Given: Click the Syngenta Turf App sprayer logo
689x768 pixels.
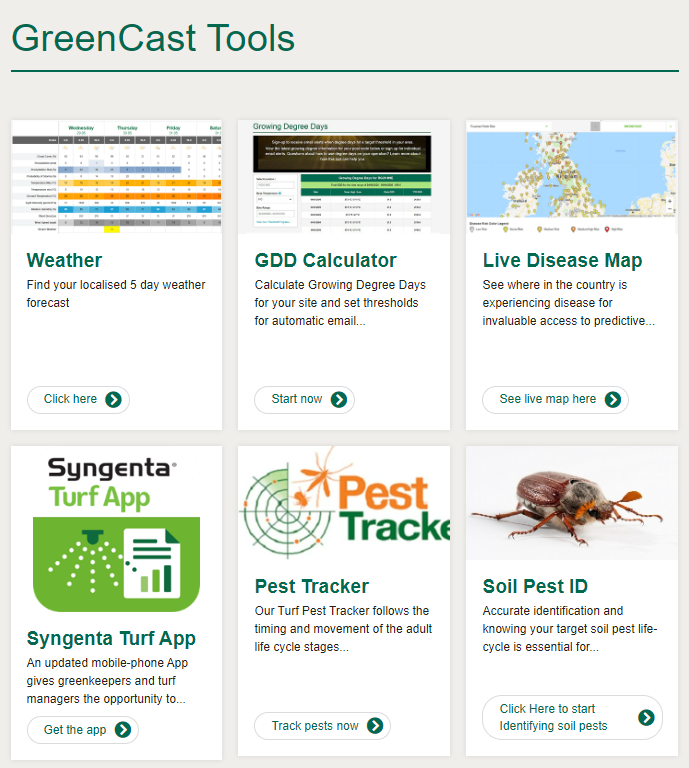Looking at the screenshot, I should [x=116, y=563].
